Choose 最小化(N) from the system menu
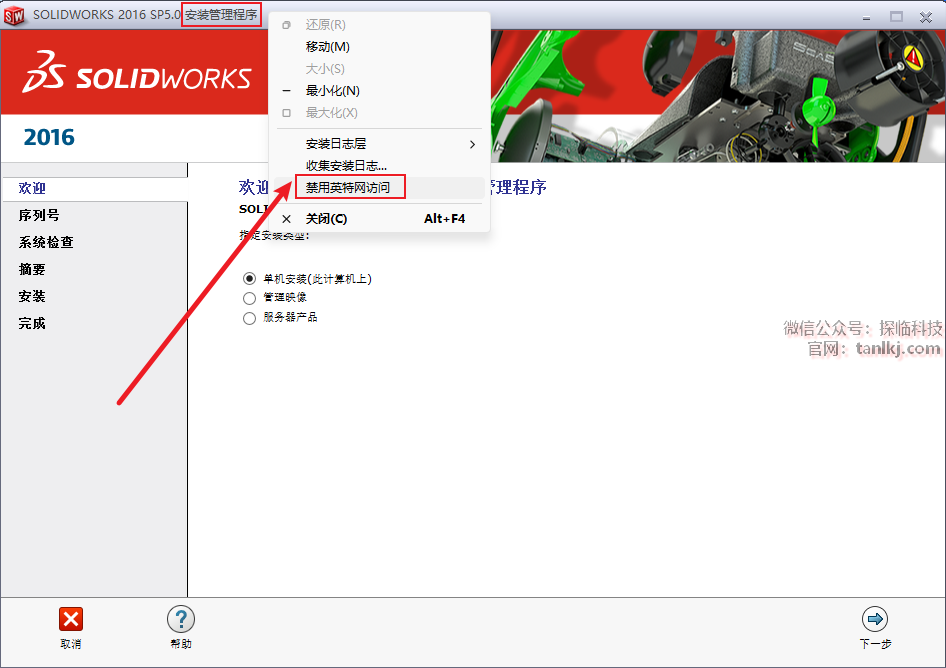 (x=379, y=91)
